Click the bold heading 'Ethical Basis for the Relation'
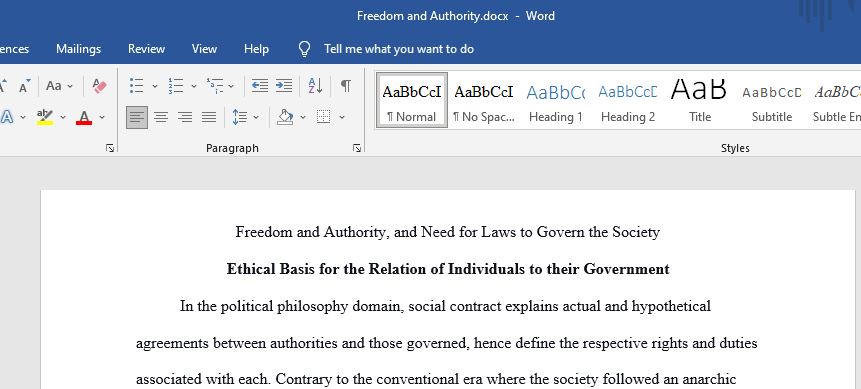The width and height of the screenshot is (861, 389). [x=448, y=269]
